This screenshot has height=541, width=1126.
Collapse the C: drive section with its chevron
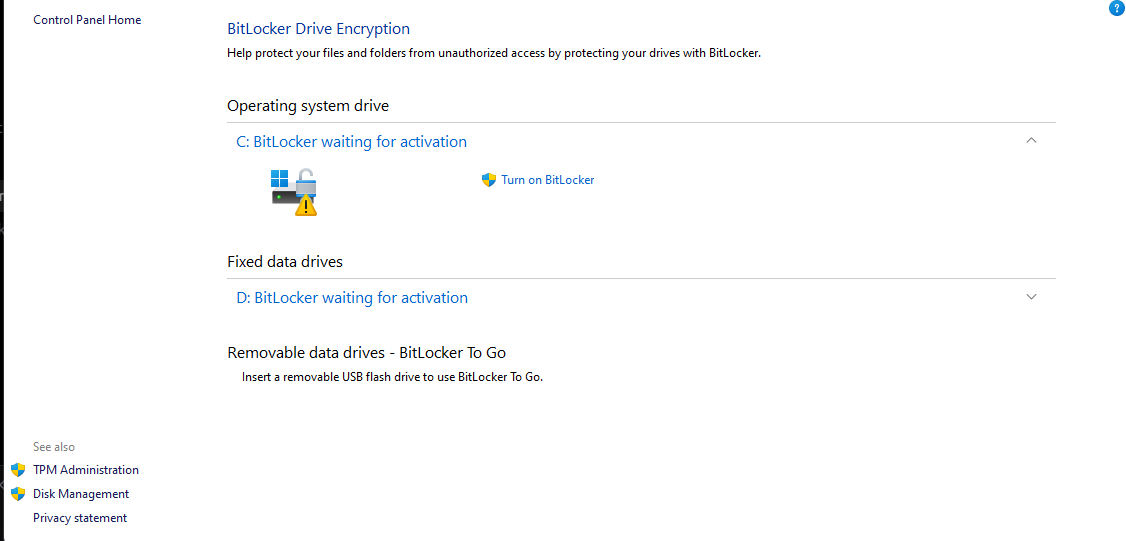pyautogui.click(x=1031, y=141)
